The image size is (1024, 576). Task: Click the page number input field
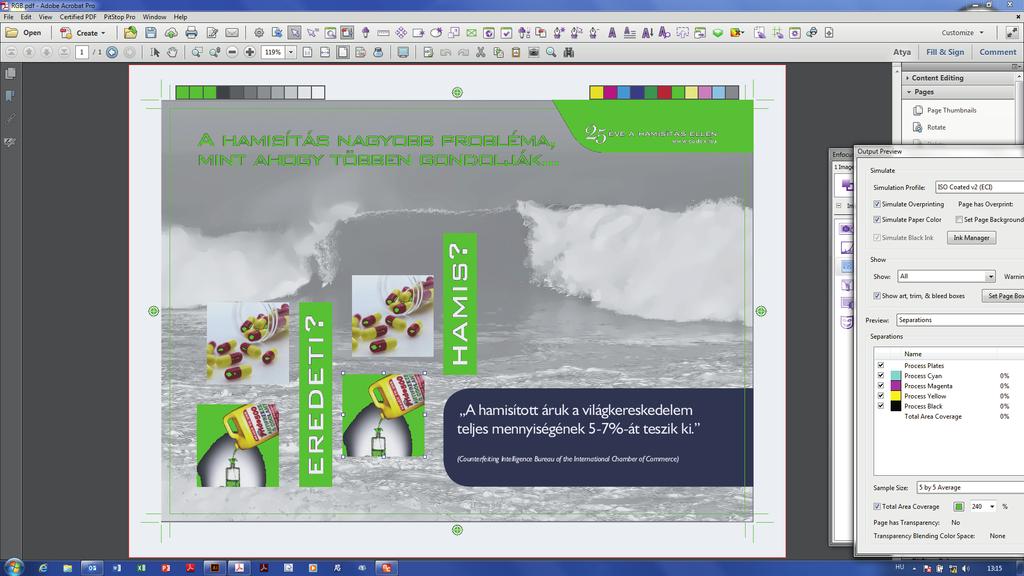82,52
